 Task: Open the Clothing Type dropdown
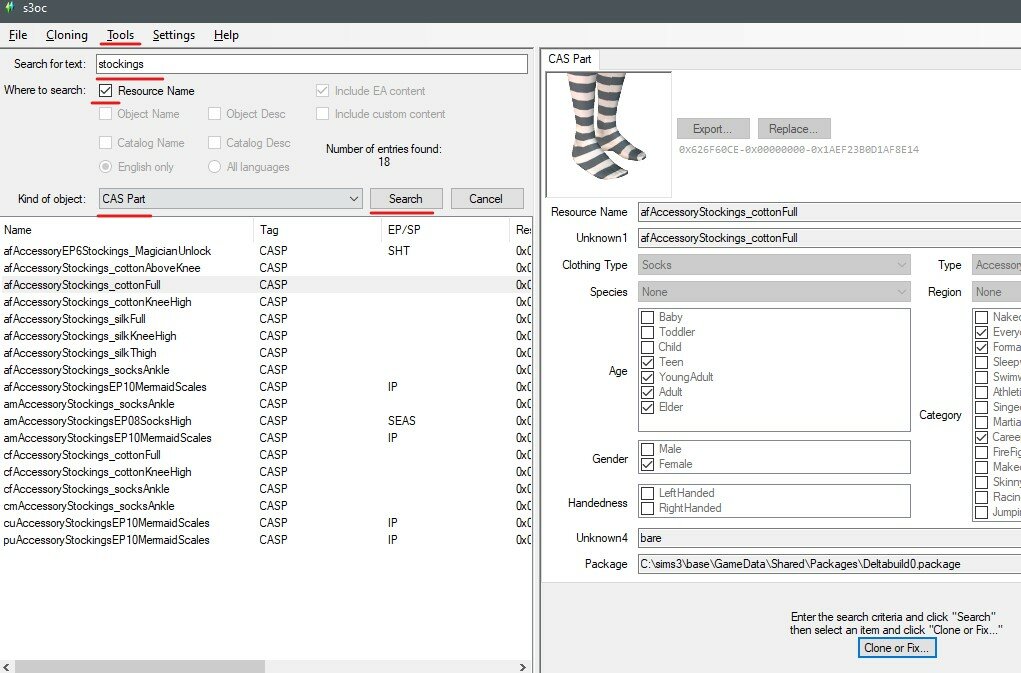click(774, 265)
